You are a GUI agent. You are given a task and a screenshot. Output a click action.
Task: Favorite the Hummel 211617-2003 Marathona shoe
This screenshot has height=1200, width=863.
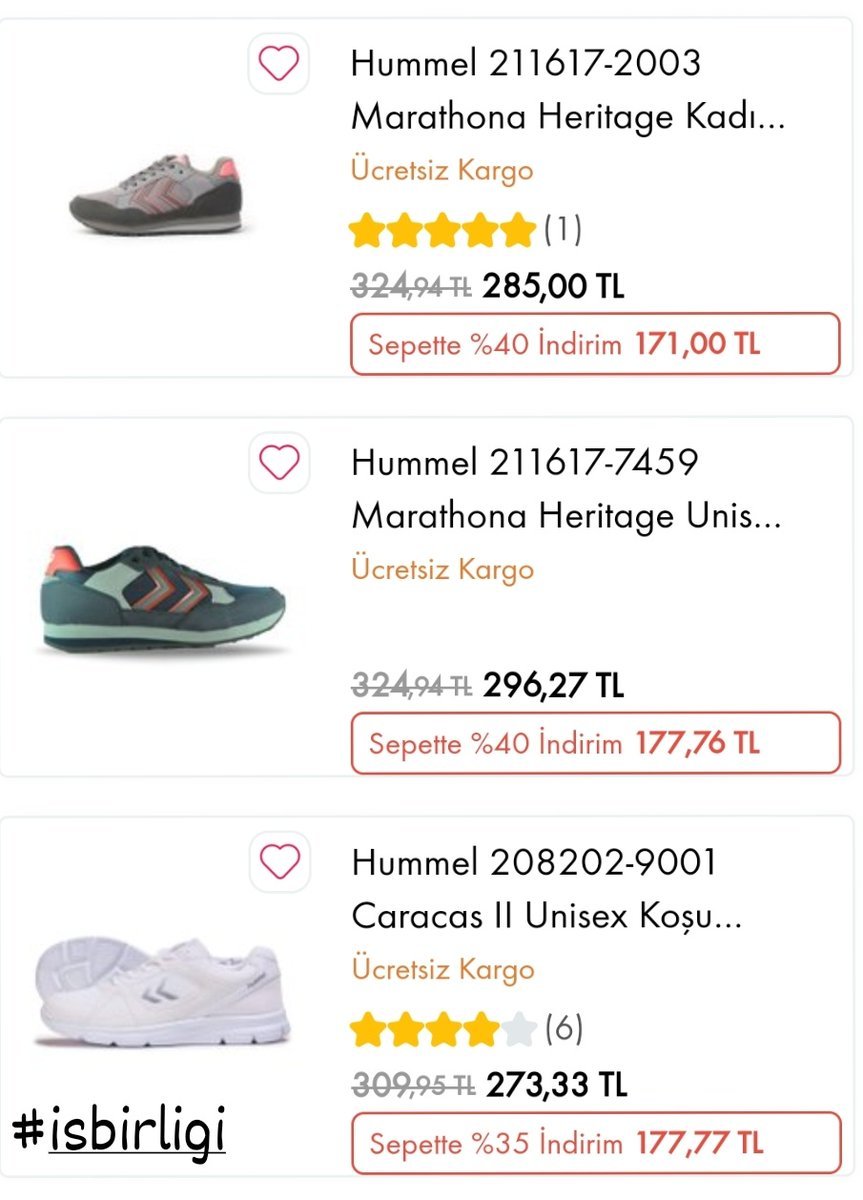[278, 65]
